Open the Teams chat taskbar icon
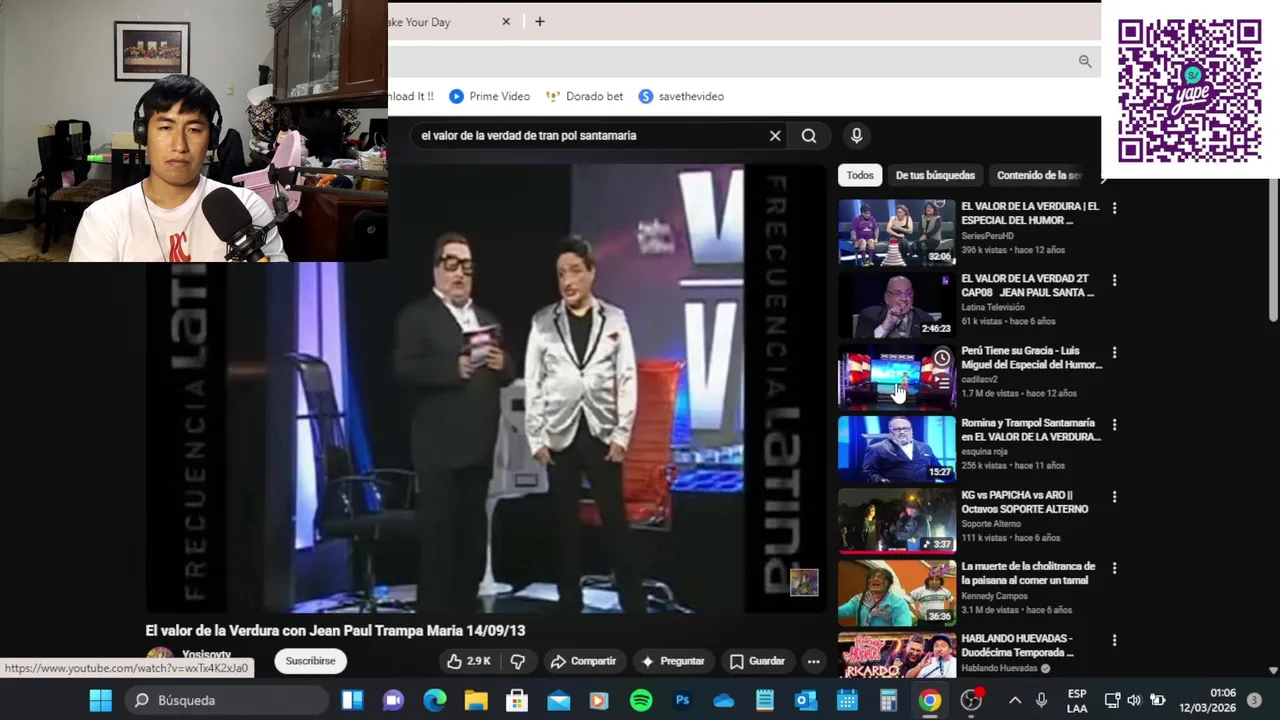This screenshot has height=720, width=1280. (394, 700)
